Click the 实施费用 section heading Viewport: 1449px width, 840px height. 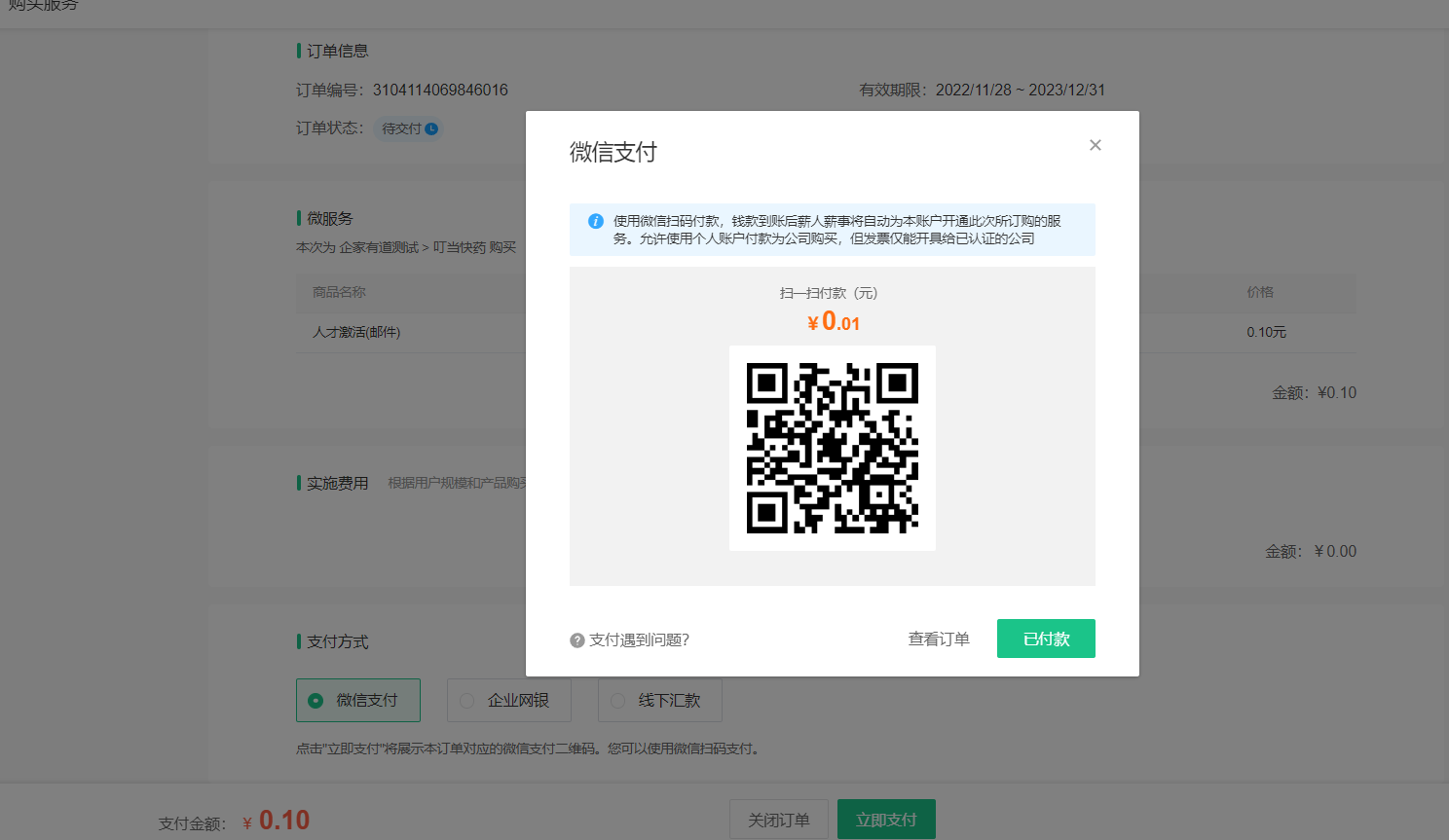pyautogui.click(x=337, y=483)
